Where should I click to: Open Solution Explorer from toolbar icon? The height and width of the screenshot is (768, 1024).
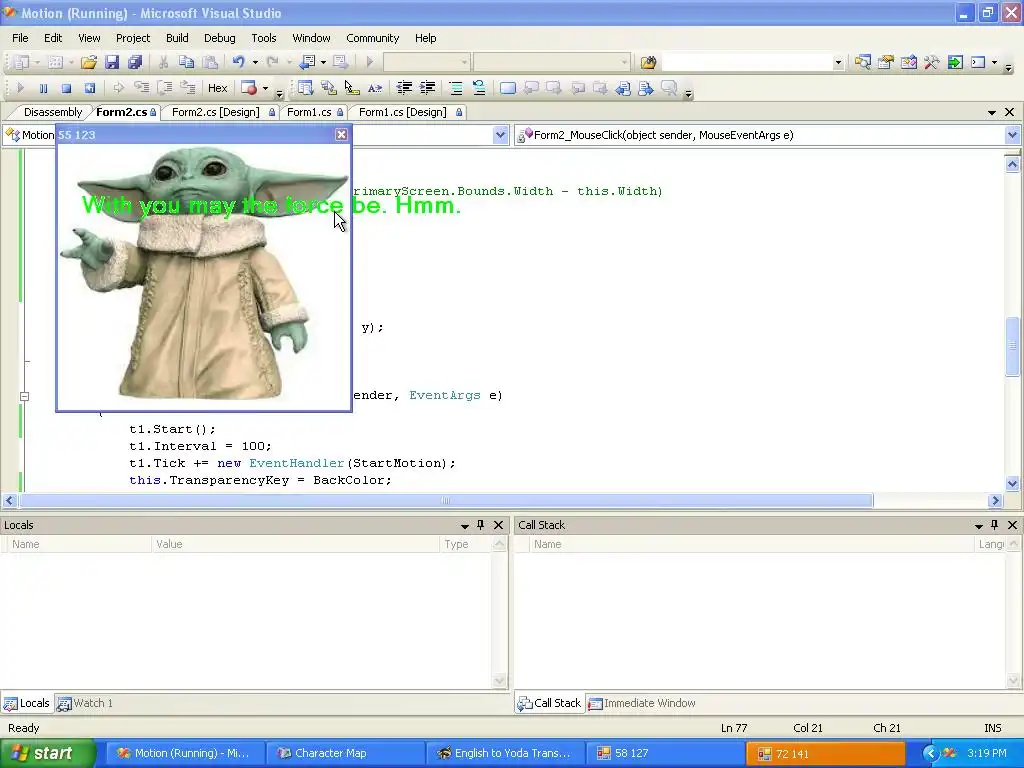pos(863,62)
